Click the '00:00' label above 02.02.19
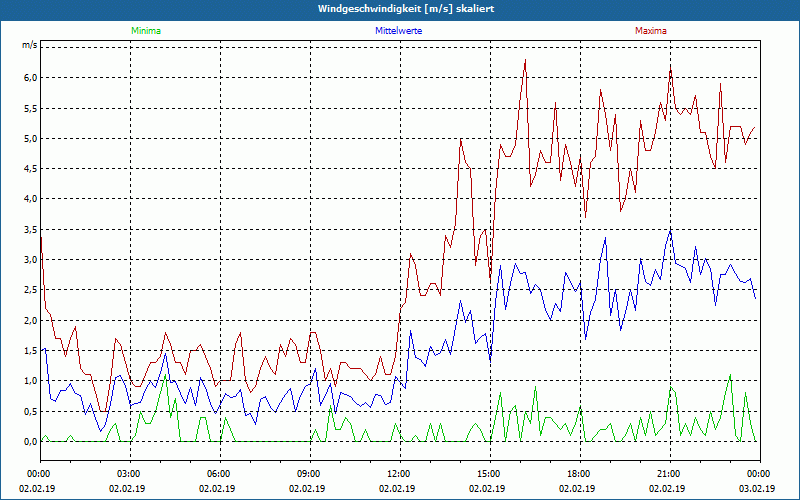The width and height of the screenshot is (800, 500). pos(38,474)
